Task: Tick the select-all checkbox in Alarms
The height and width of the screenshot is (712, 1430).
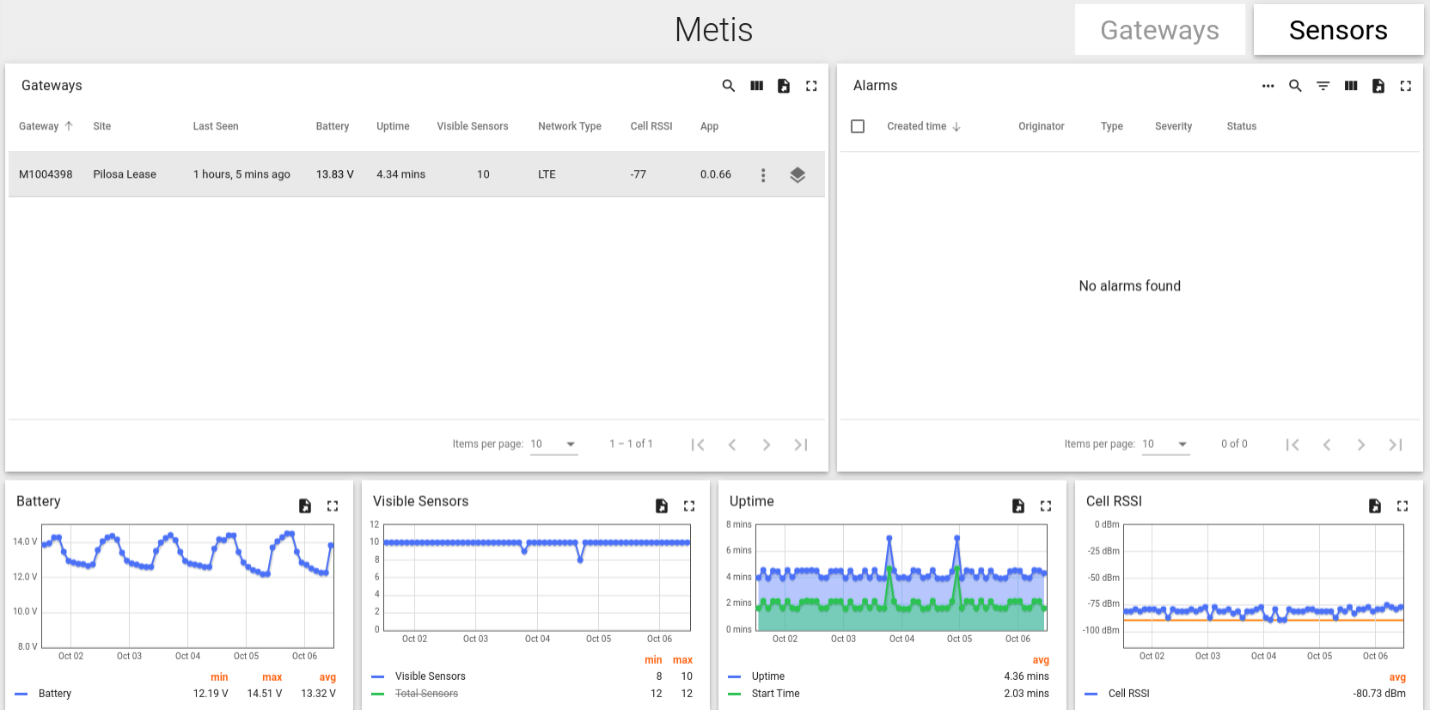Action: point(857,127)
